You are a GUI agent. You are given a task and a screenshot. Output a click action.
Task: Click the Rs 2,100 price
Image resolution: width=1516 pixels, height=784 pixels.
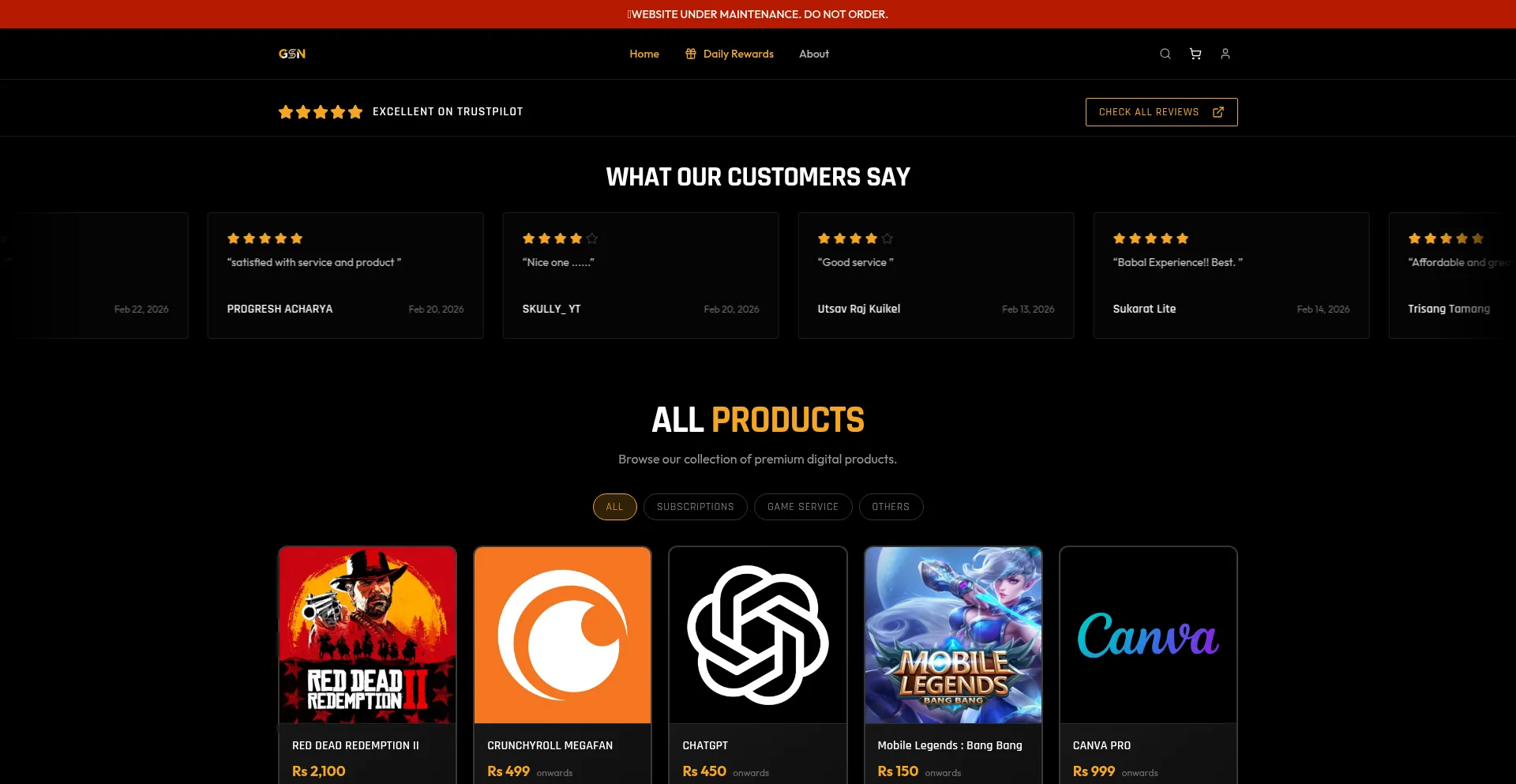[x=319, y=771]
